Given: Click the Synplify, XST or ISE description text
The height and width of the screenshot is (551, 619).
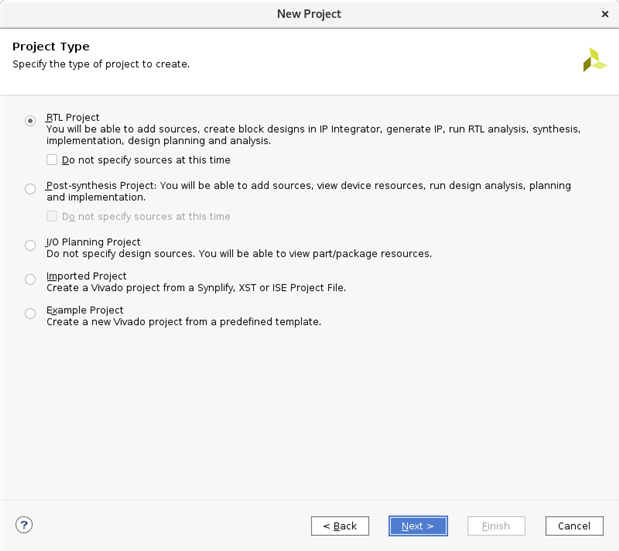Looking at the screenshot, I should pos(196,288).
